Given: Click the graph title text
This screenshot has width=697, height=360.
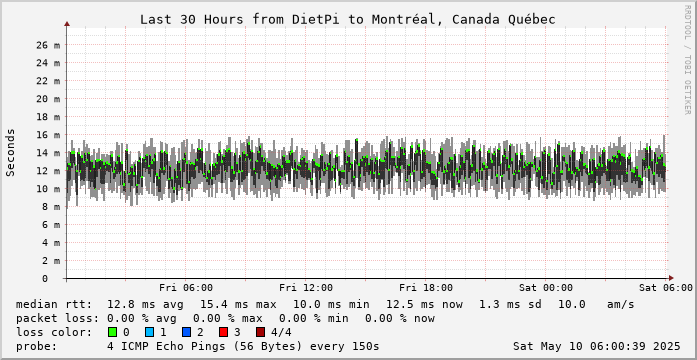Looking at the screenshot, I should coord(348,20).
